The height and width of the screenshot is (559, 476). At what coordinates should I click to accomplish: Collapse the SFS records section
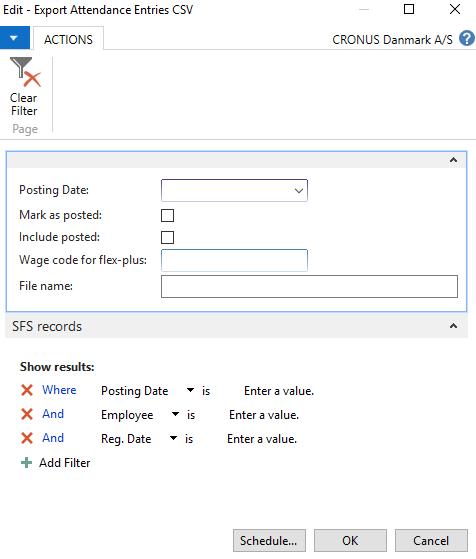[x=453, y=326]
